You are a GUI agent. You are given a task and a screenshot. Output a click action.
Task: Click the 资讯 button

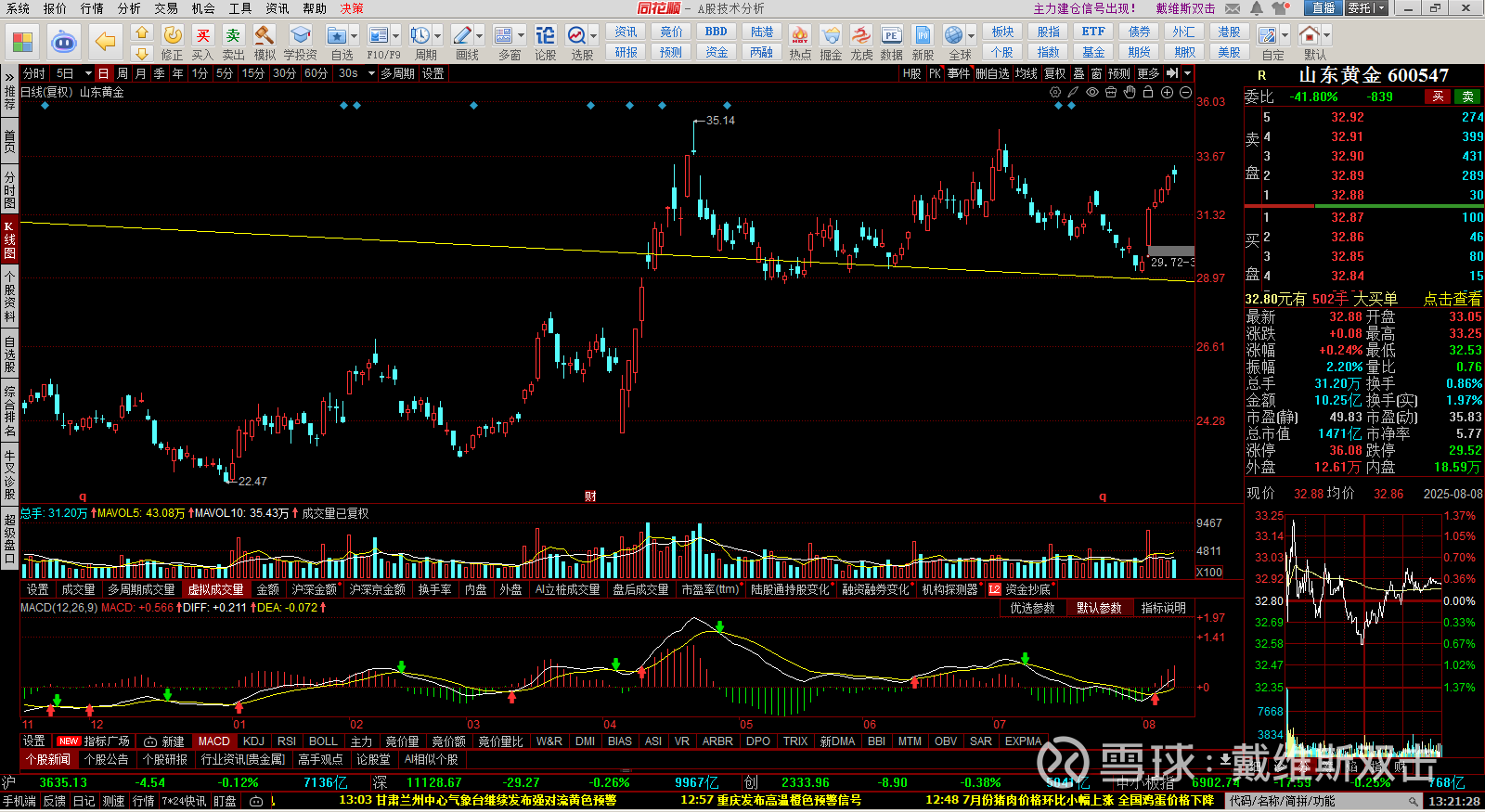[x=626, y=32]
